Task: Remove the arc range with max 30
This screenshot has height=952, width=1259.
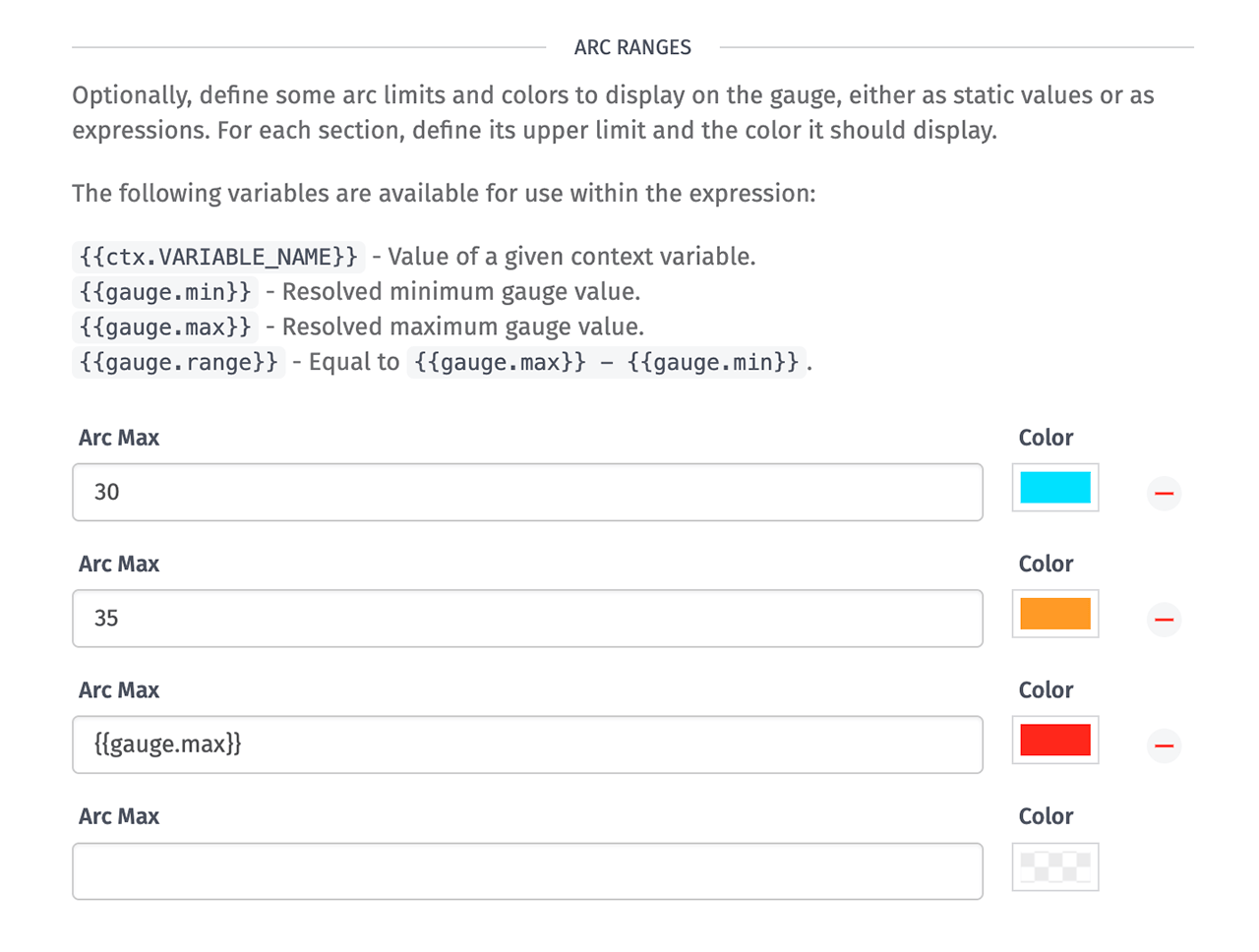Action: tap(1164, 493)
